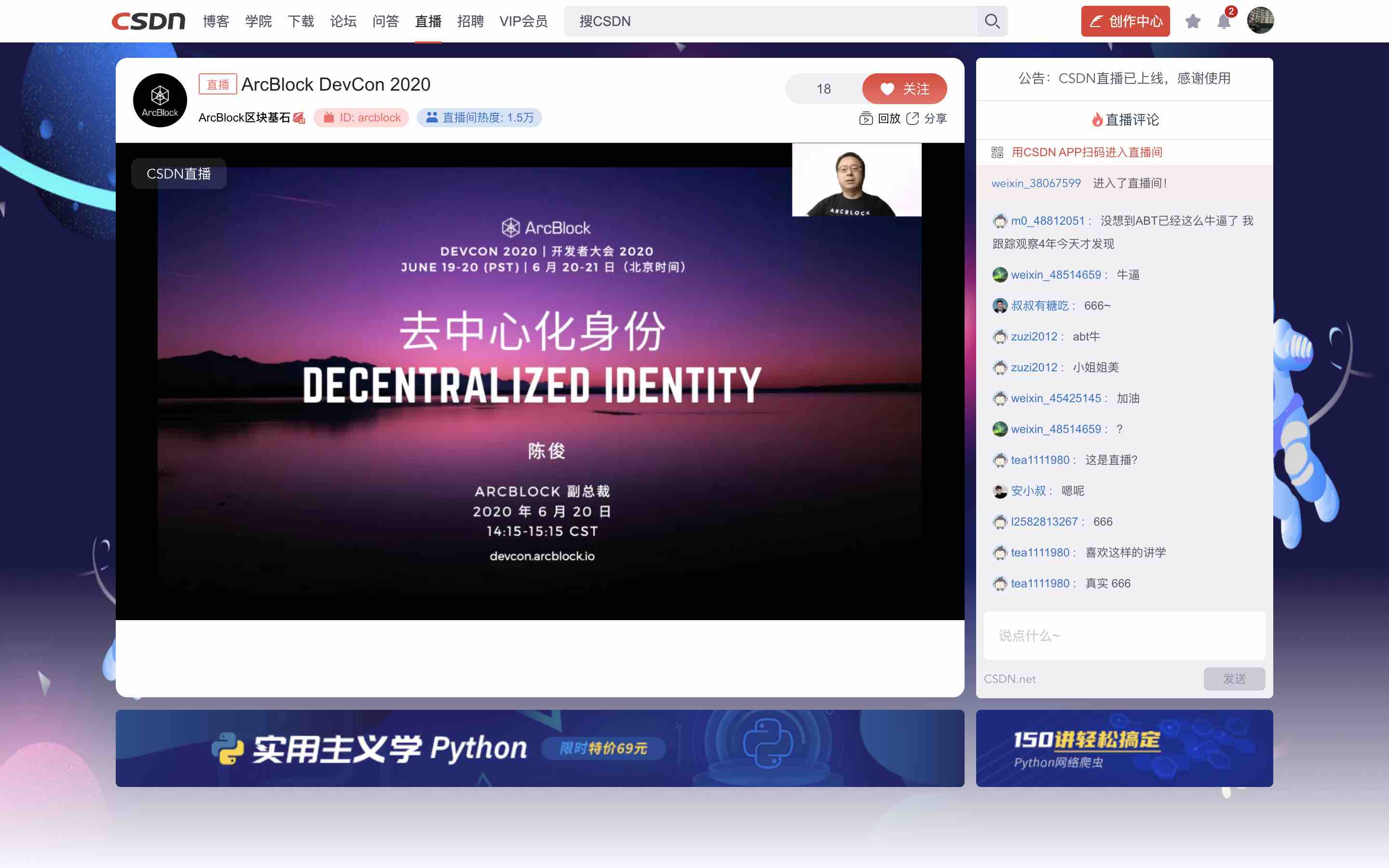Screen dimensions: 1389x868
Task: Click the user profile avatar
Action: coord(1260,21)
